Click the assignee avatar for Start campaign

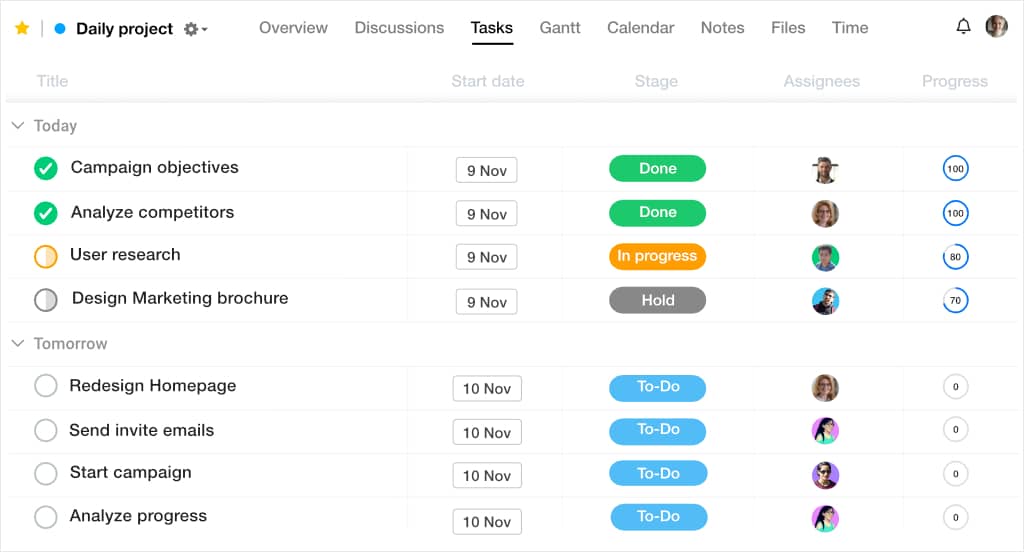coord(824,474)
